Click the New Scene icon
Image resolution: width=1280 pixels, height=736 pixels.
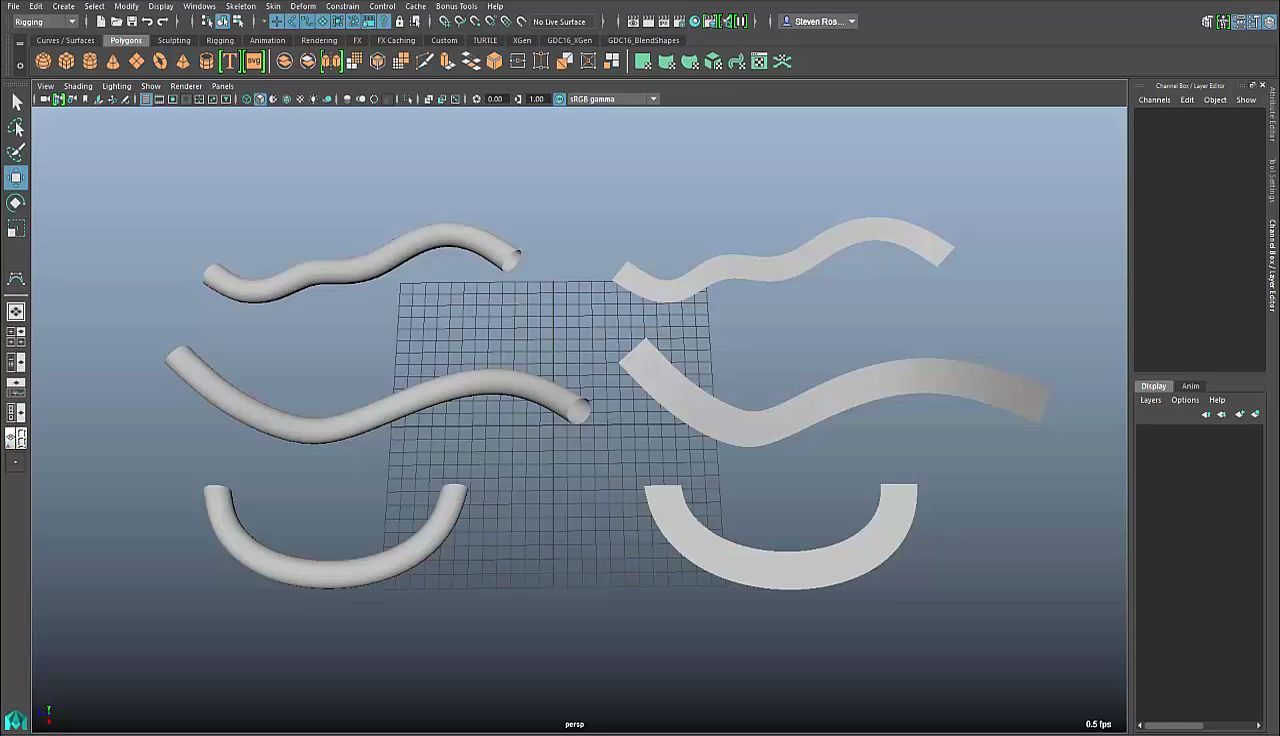101,21
